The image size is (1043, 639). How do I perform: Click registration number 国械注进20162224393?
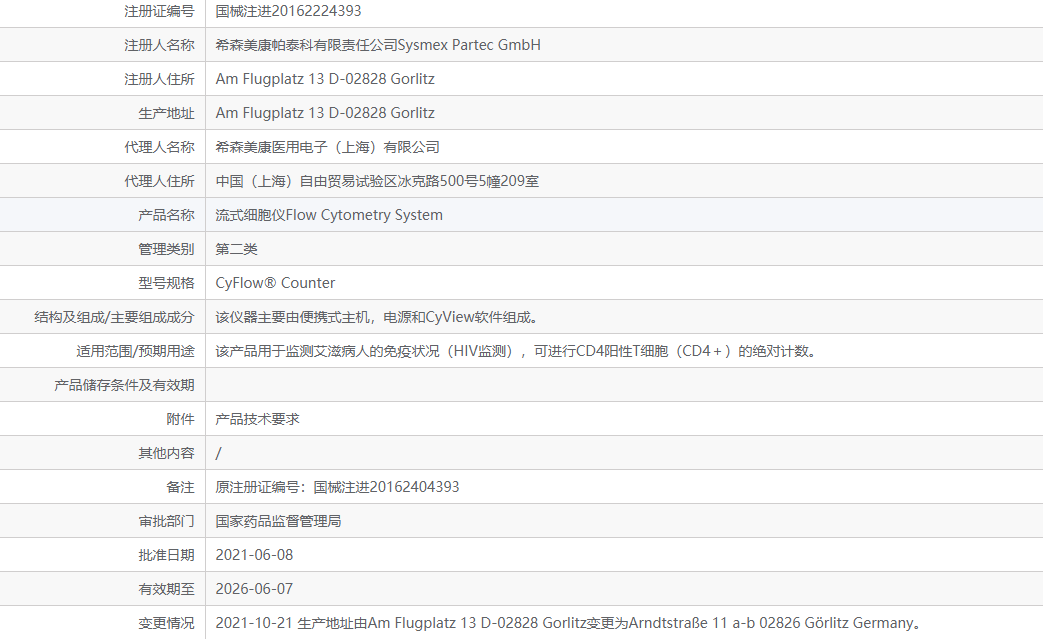coord(288,11)
